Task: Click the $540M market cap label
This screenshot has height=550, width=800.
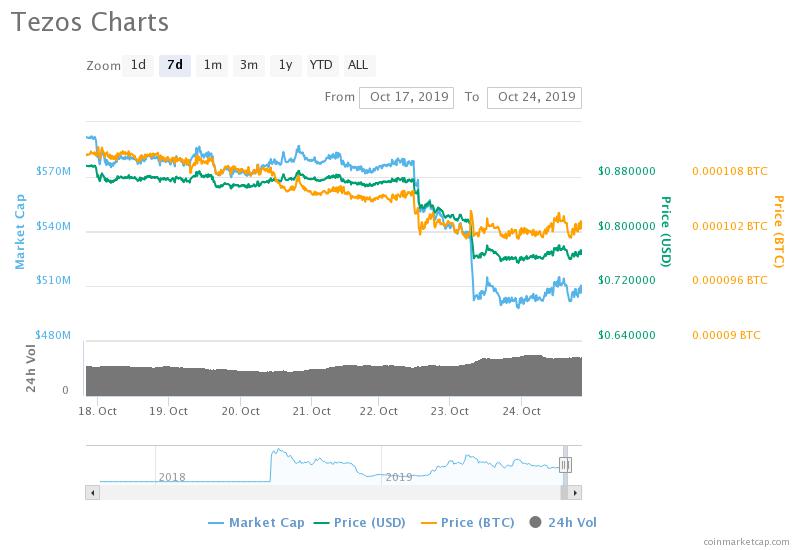Action: tap(53, 226)
